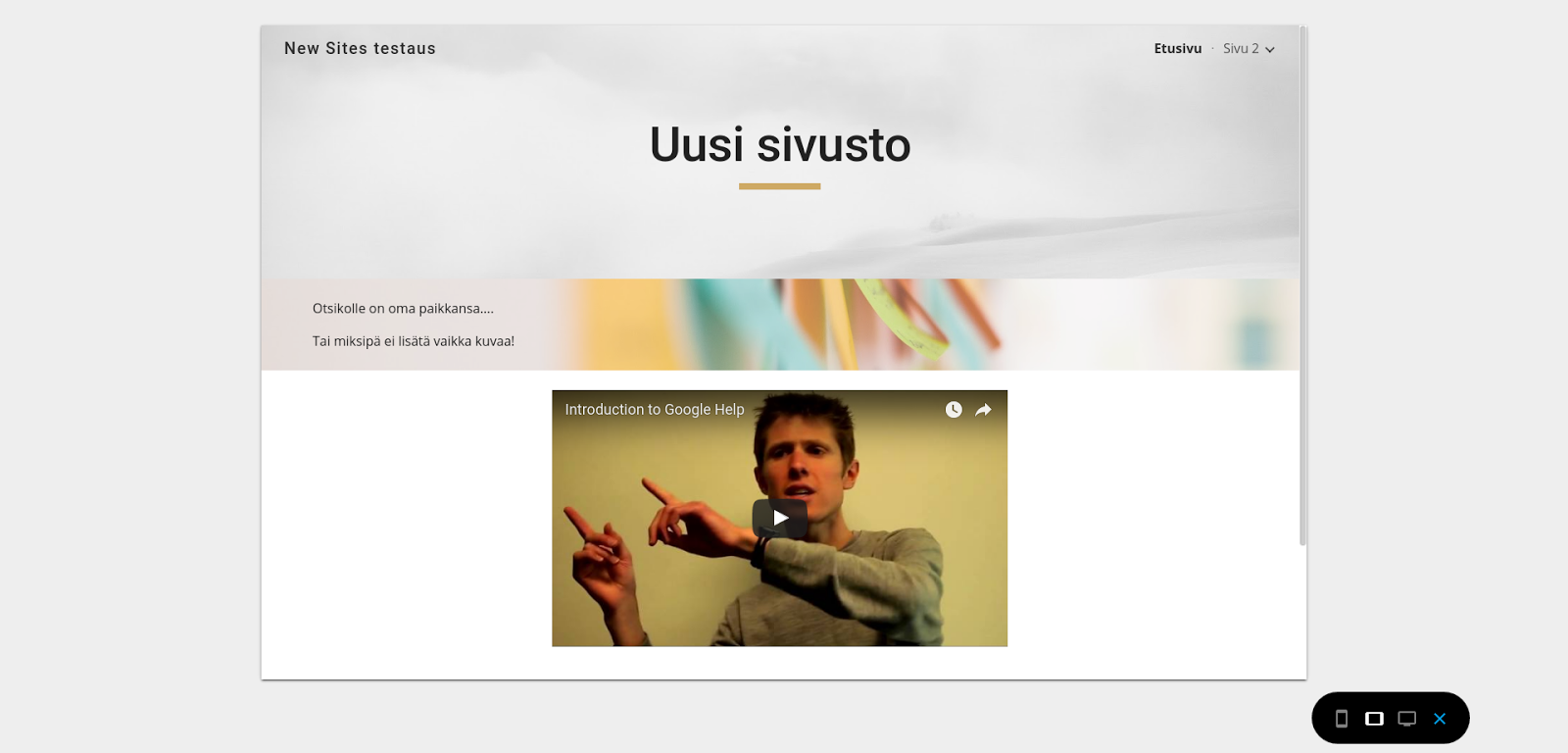This screenshot has width=1568, height=753.
Task: Click the Uusi sivusto heading
Action: pos(780,145)
